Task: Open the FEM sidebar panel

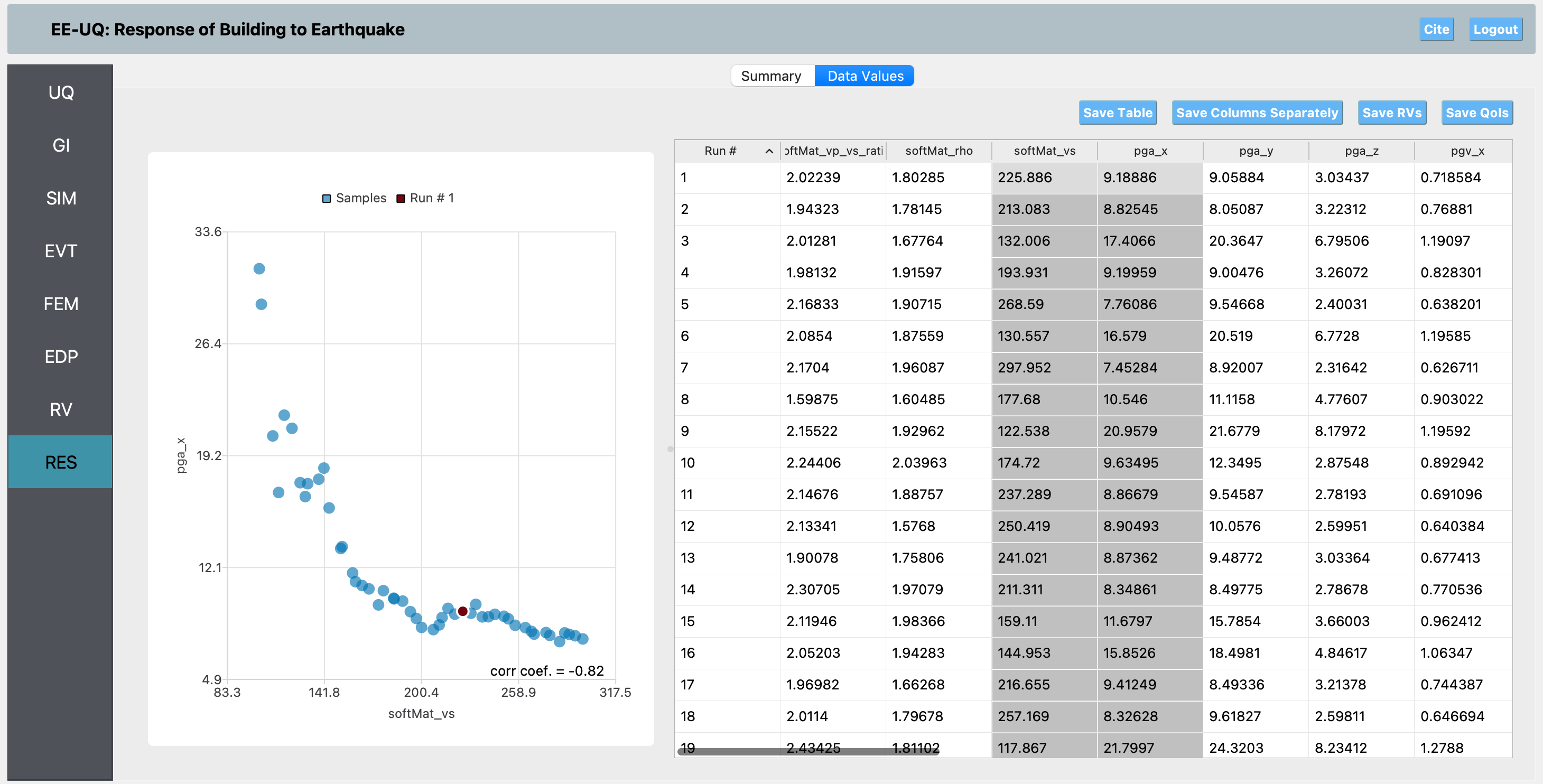Action: 60,304
